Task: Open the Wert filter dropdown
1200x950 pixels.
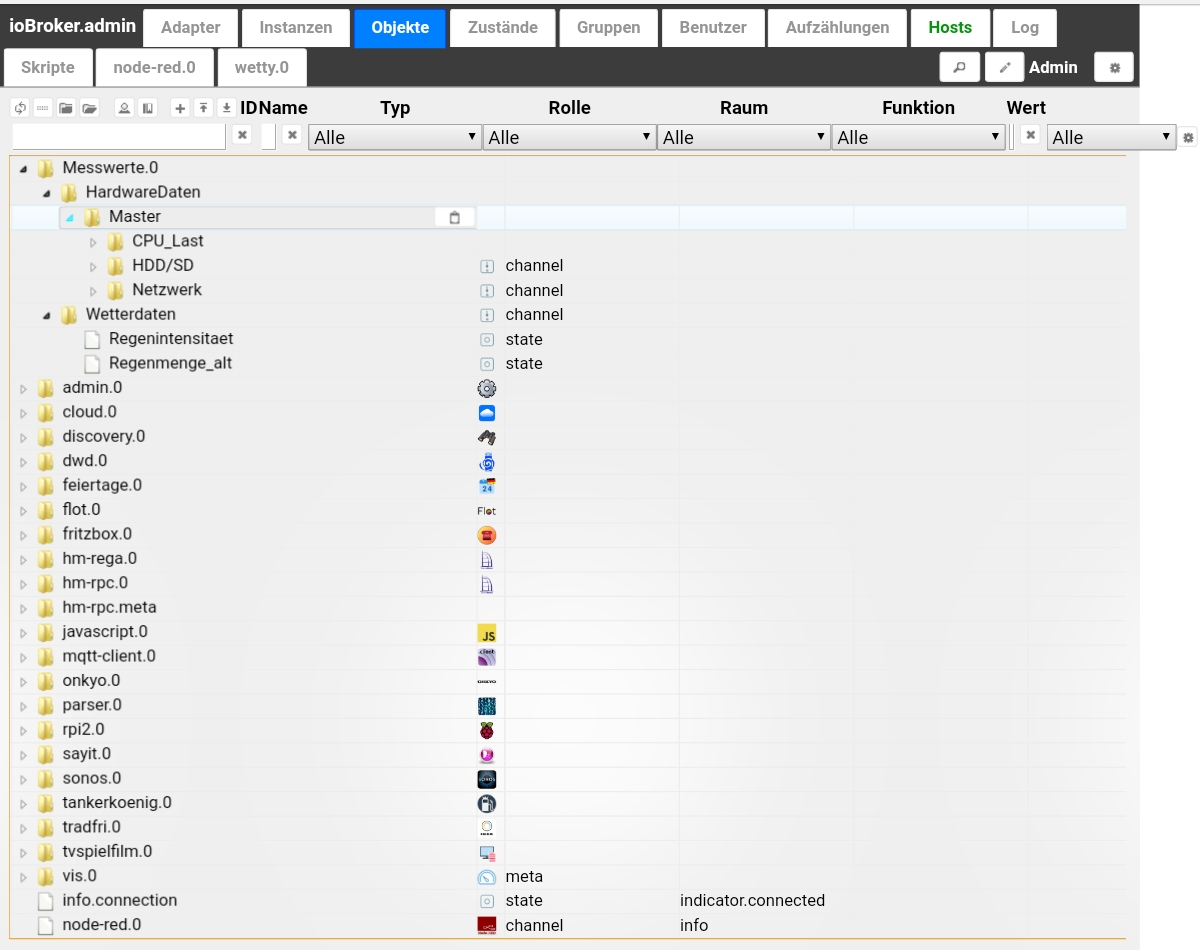Action: (1112, 138)
